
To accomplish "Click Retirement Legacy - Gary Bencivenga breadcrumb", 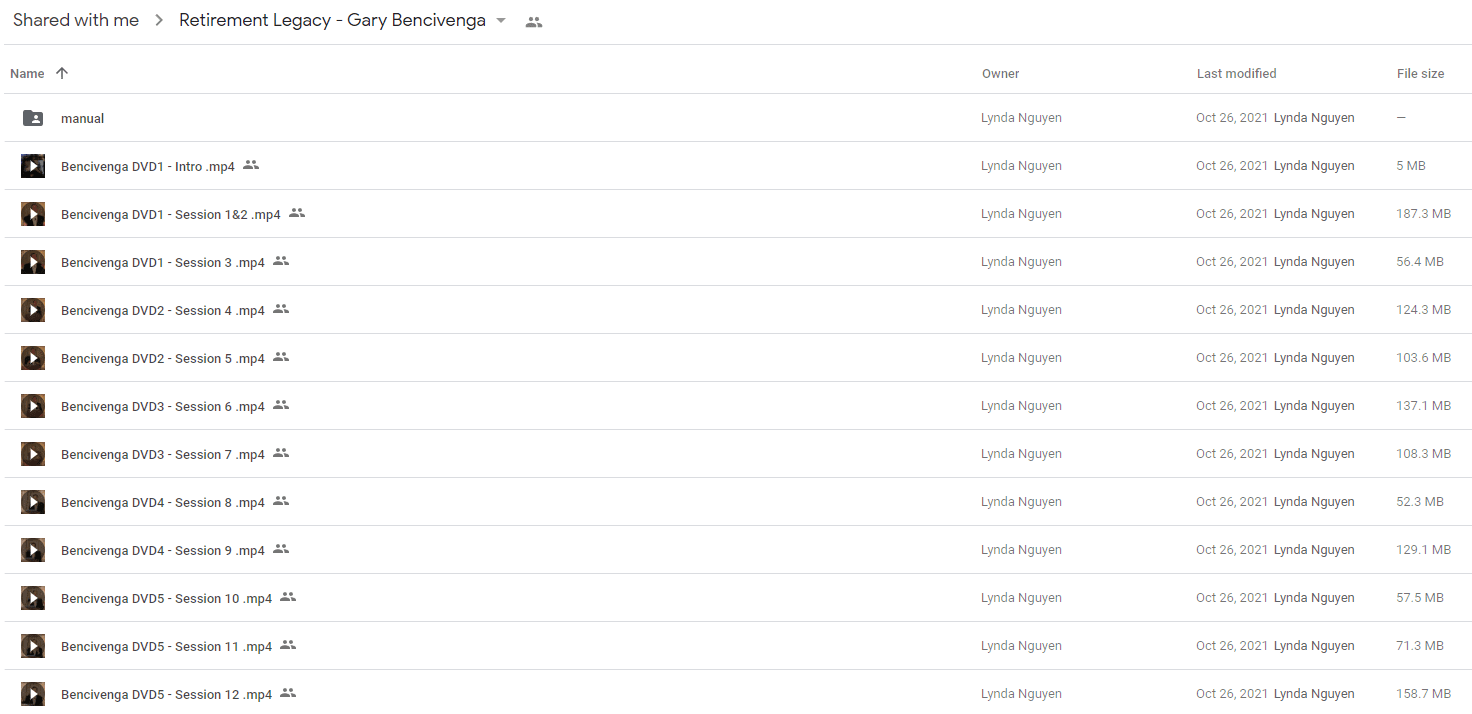I will click(332, 20).
